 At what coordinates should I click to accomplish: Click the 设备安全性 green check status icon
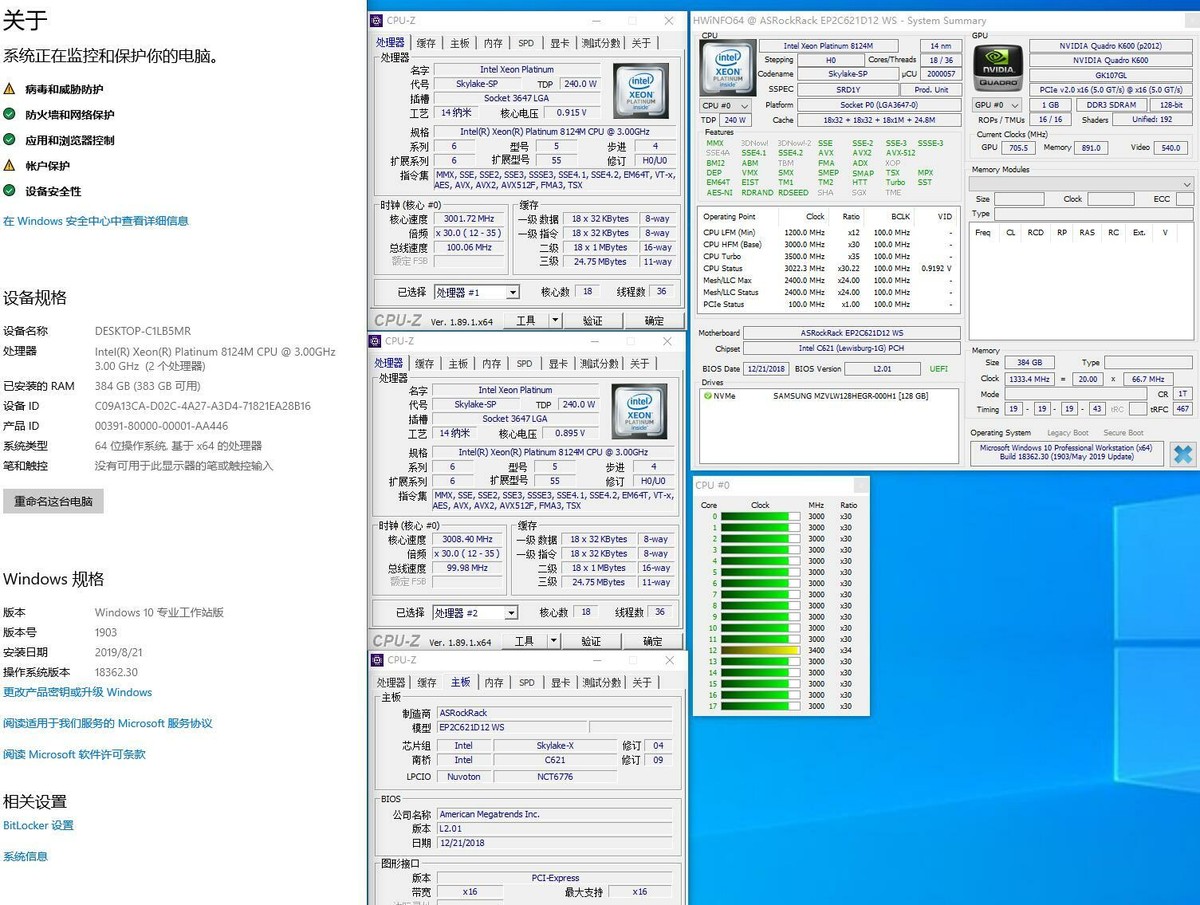click(x=9, y=191)
